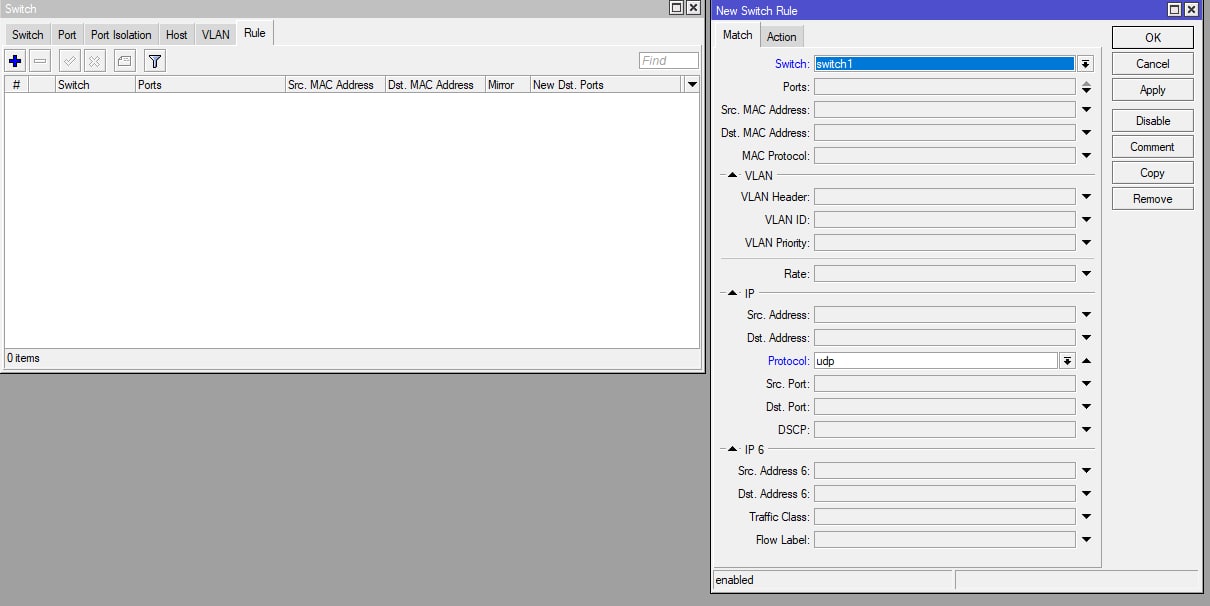The image size is (1210, 606).
Task: Expand the Src. Port field
Action: [1086, 384]
